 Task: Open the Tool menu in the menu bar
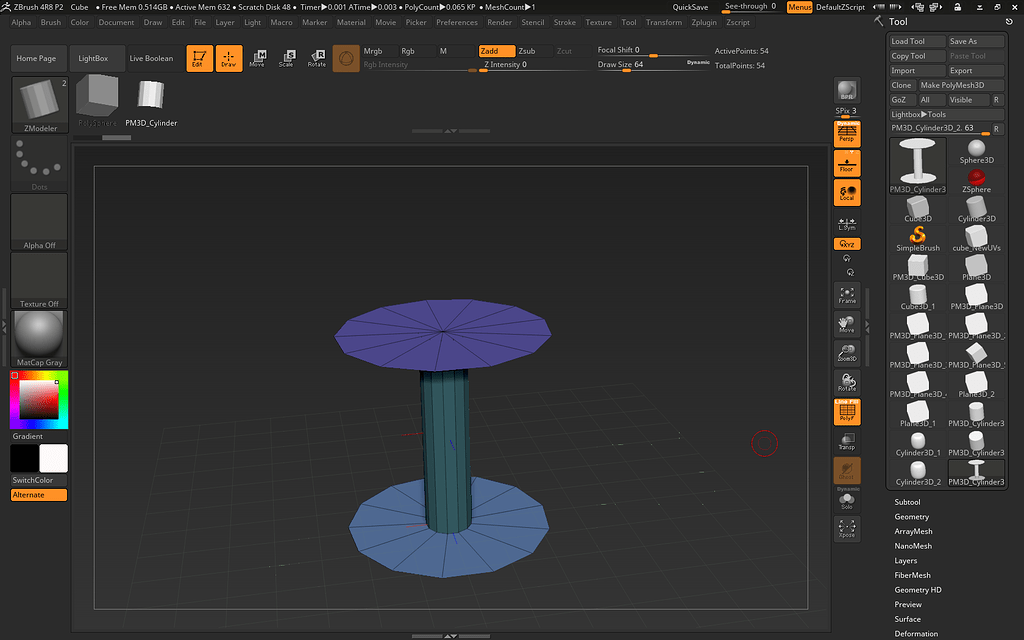click(629, 22)
